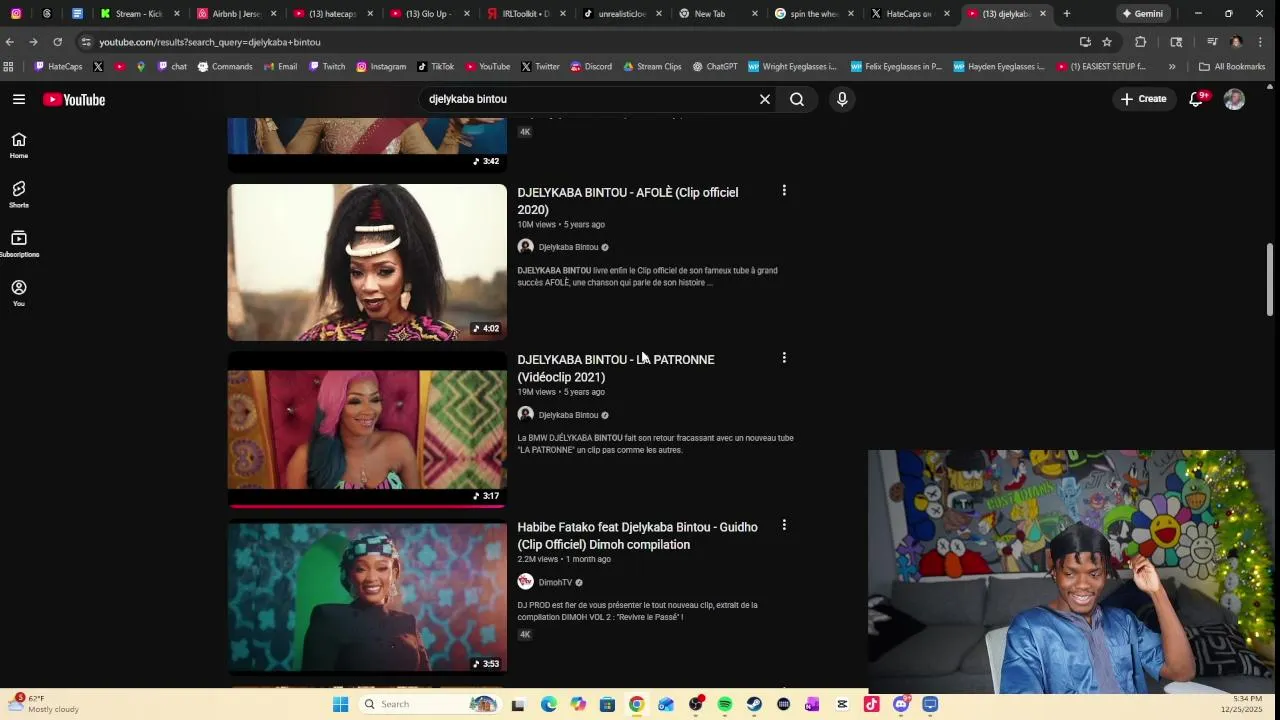Switch to the spin the wheel tab
Image resolution: width=1280 pixels, height=720 pixels.
point(816,14)
